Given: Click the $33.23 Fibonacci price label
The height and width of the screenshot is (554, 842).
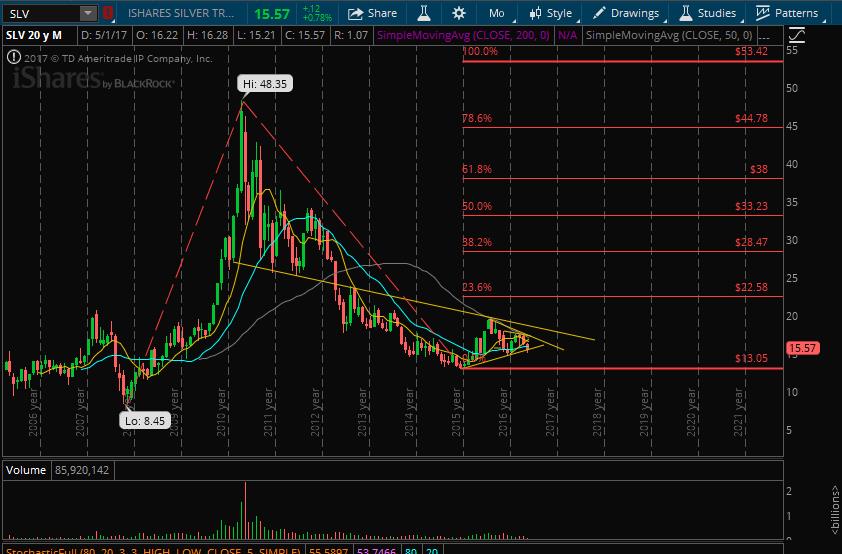Looking at the screenshot, I should point(751,206).
